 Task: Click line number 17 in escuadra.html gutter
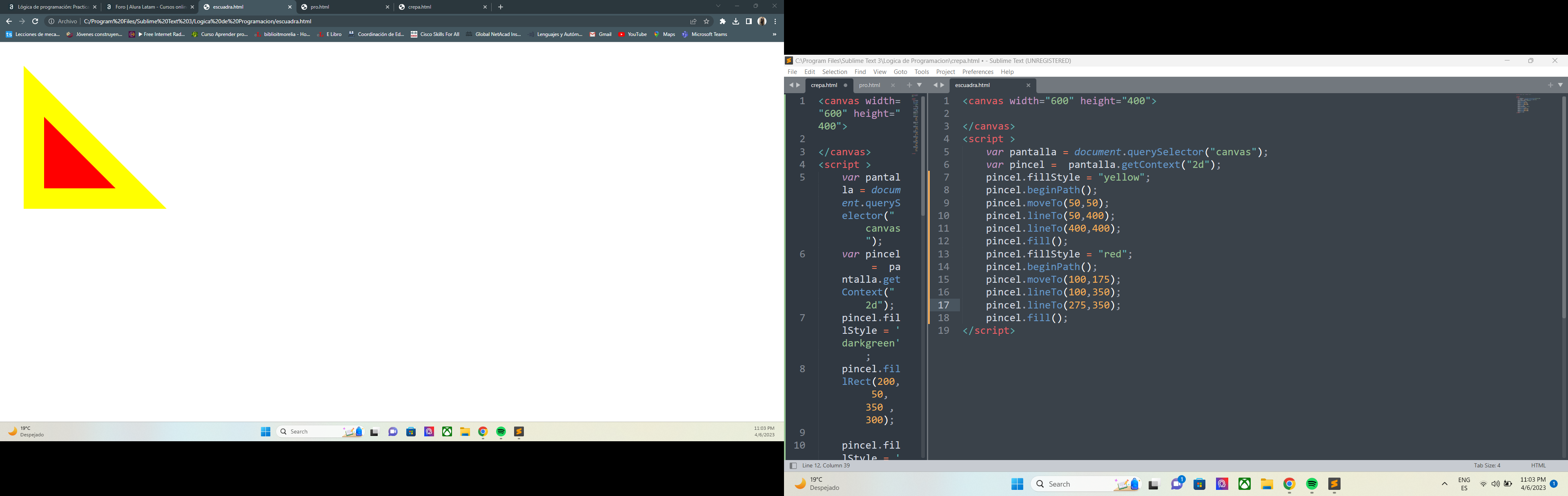point(944,305)
